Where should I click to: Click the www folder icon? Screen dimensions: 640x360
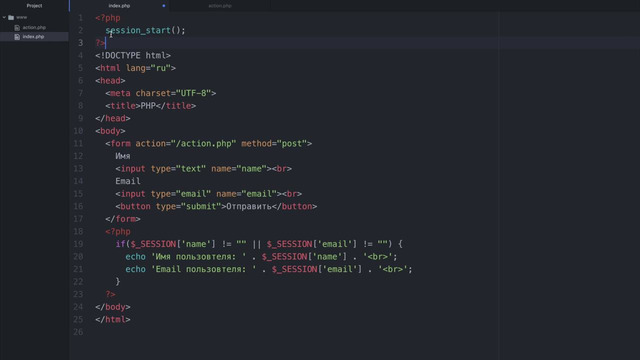[11, 18]
